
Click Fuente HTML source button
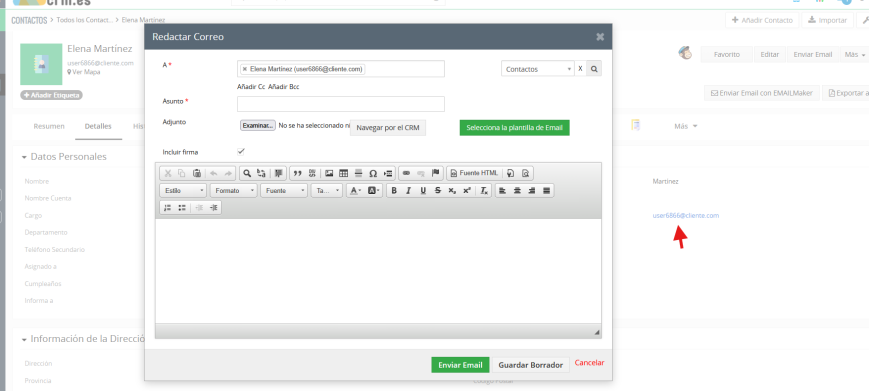click(474, 173)
